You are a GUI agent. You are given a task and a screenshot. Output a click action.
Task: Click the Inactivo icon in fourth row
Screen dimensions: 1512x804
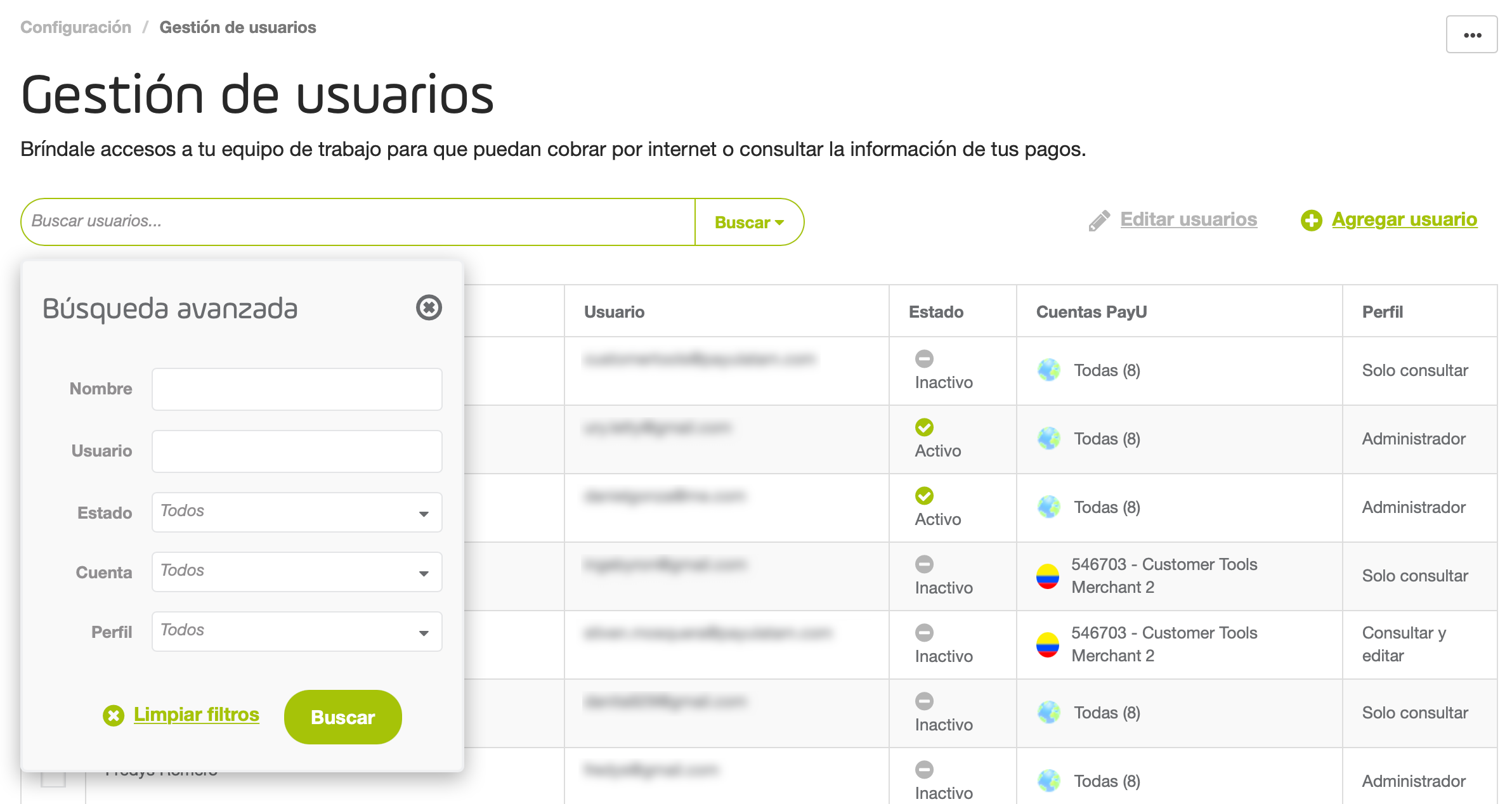pyautogui.click(x=924, y=564)
